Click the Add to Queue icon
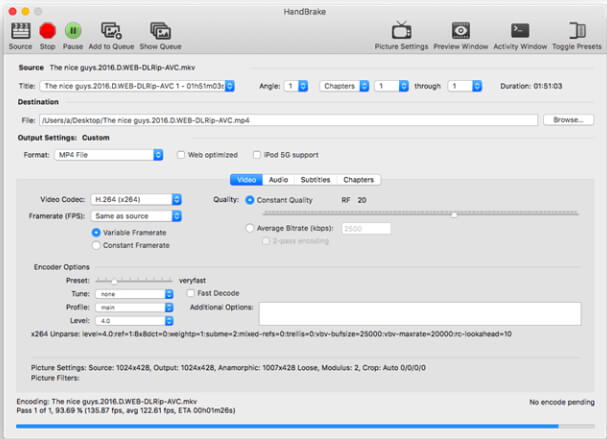The width and height of the screenshot is (607, 439). [111, 32]
